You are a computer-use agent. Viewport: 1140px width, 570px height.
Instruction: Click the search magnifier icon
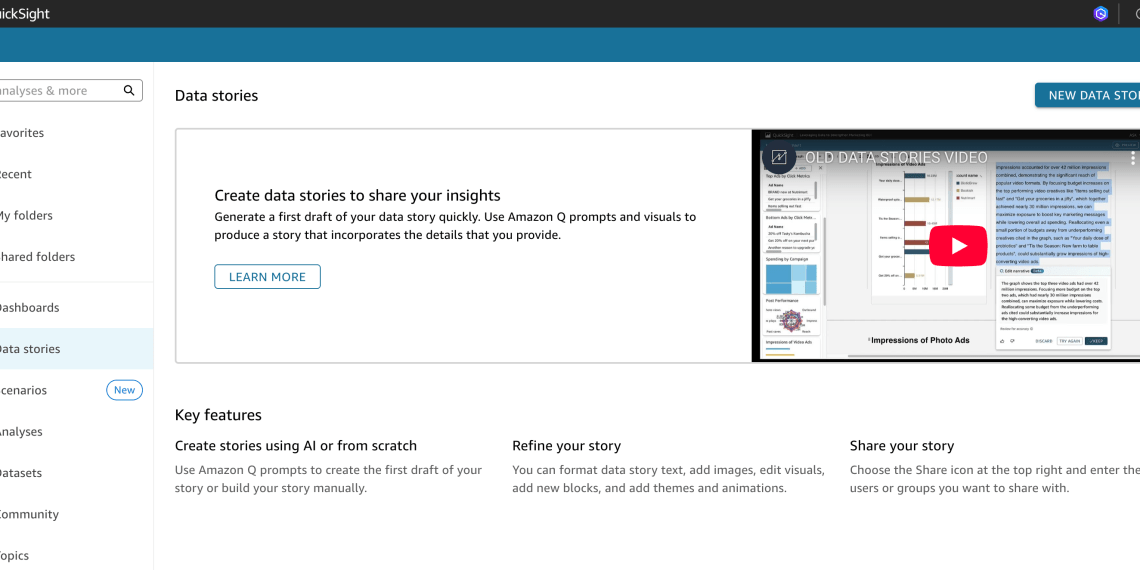[129, 90]
